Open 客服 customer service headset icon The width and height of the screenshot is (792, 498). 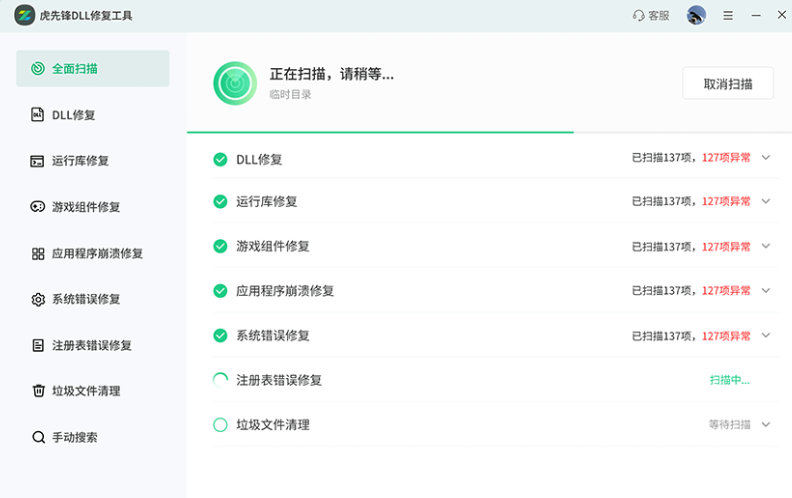tap(638, 16)
